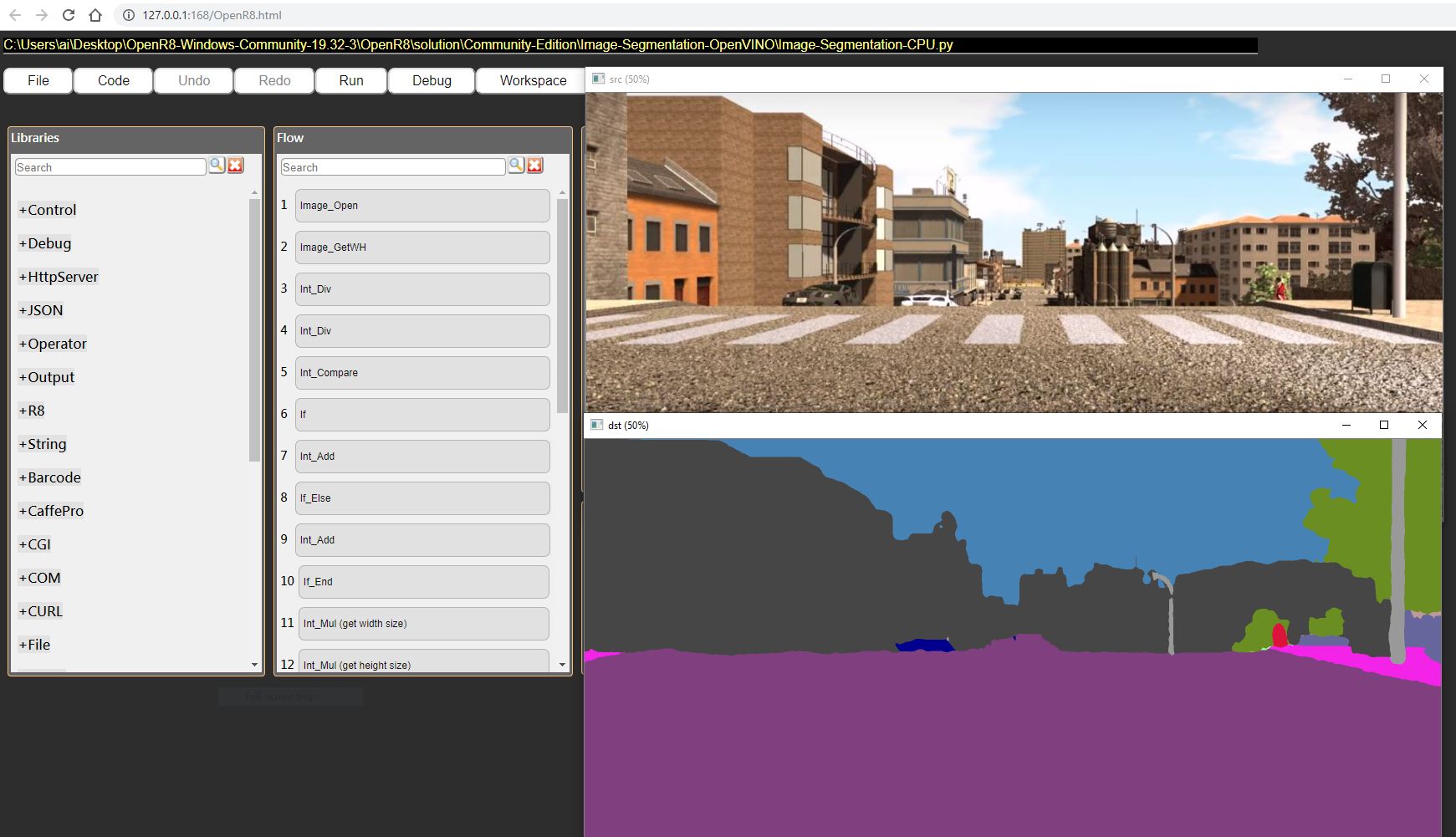The height and width of the screenshot is (837, 1456).
Task: Clear the Flow search with red X
Action: pyautogui.click(x=535, y=166)
